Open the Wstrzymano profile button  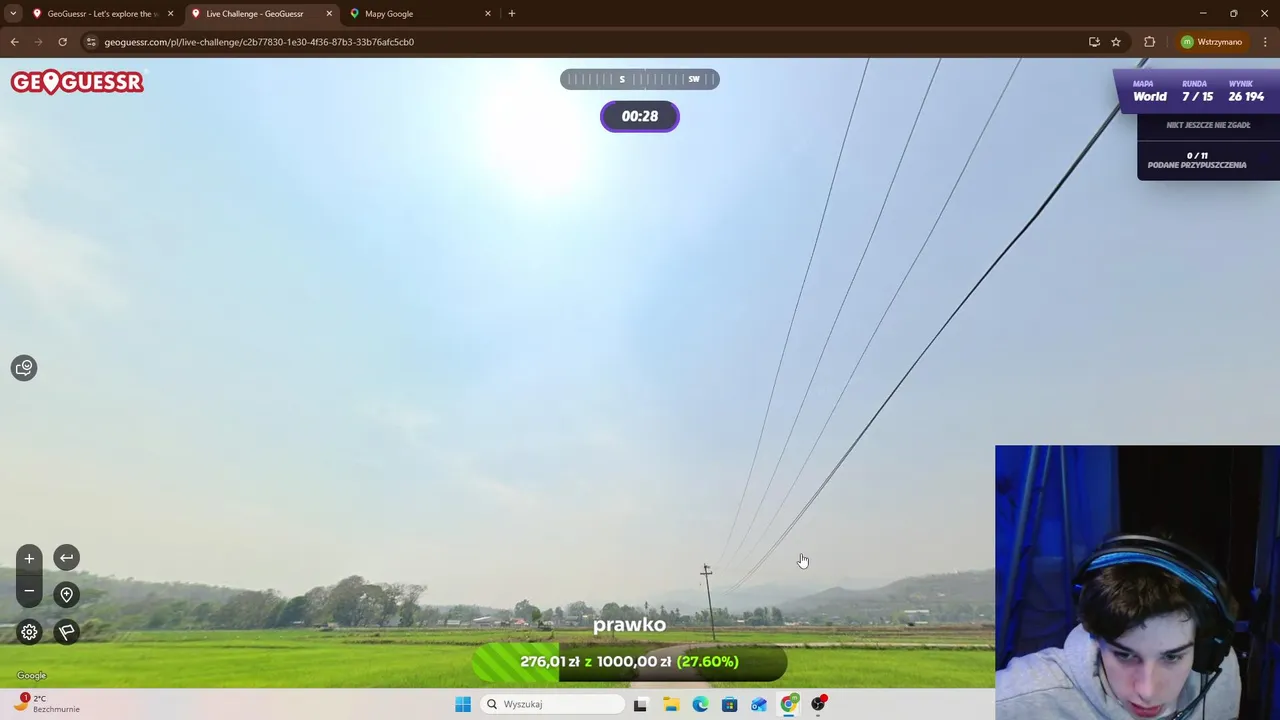coord(1211,42)
